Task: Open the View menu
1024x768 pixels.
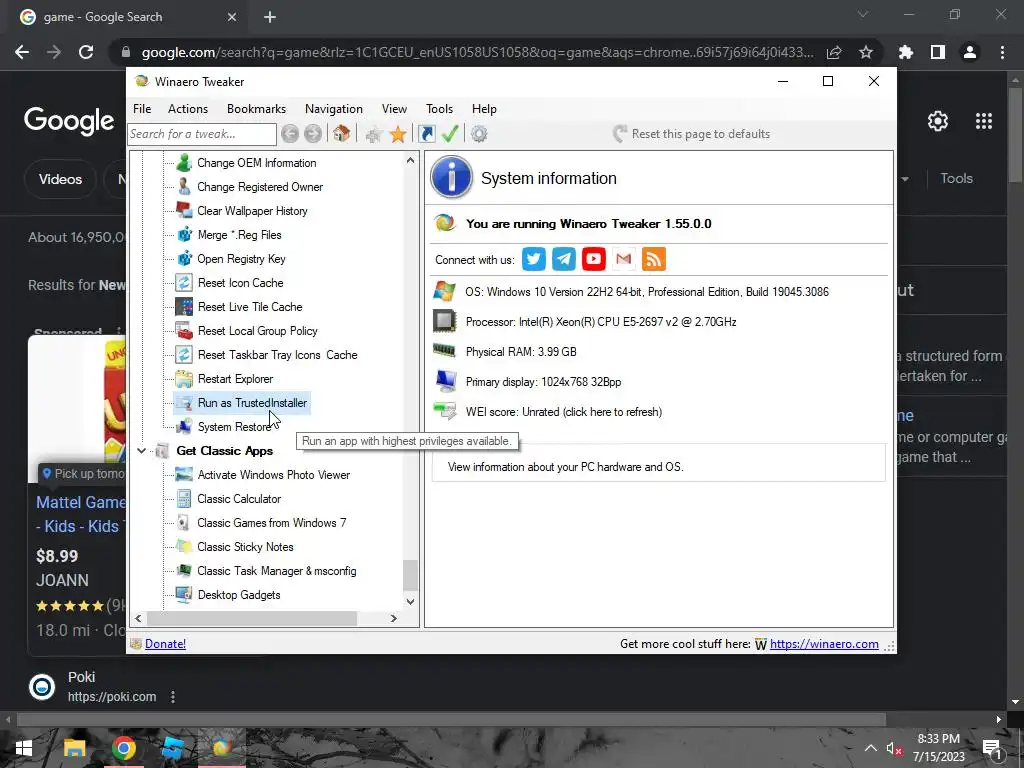Action: [394, 109]
